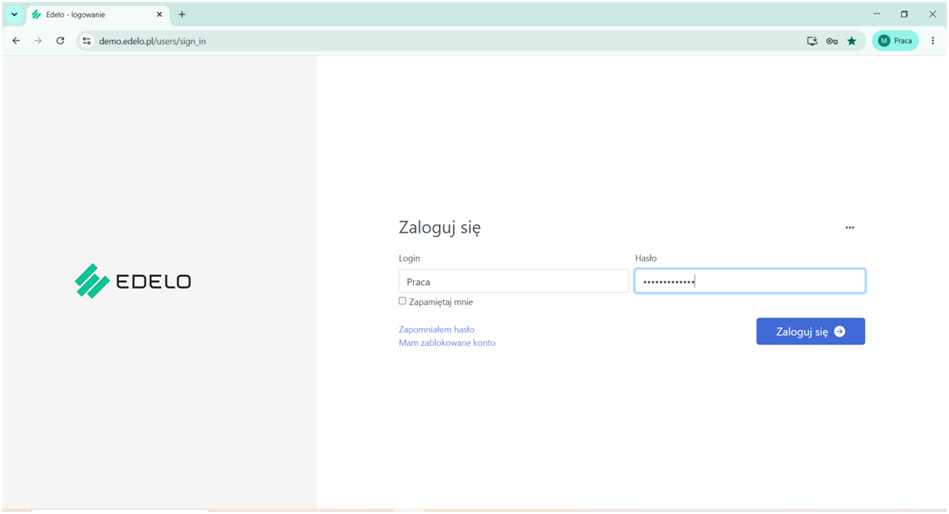The width and height of the screenshot is (949, 514).
Task: Click the address bar URL
Action: 153,41
